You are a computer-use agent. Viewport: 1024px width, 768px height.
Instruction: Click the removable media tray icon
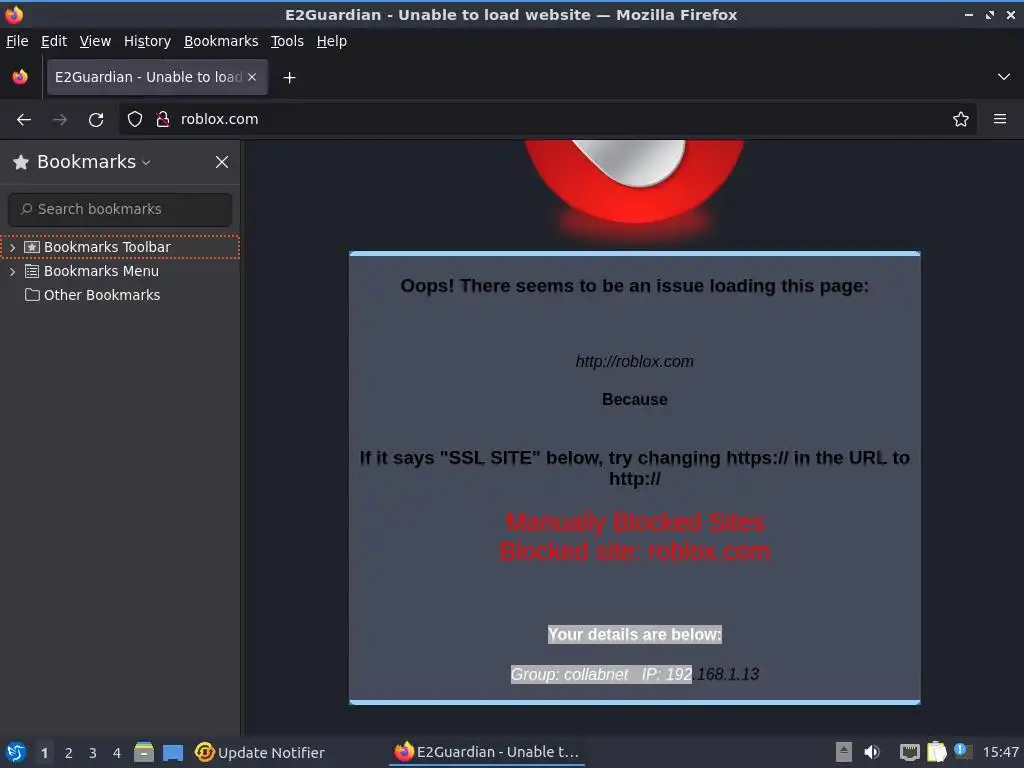(844, 752)
